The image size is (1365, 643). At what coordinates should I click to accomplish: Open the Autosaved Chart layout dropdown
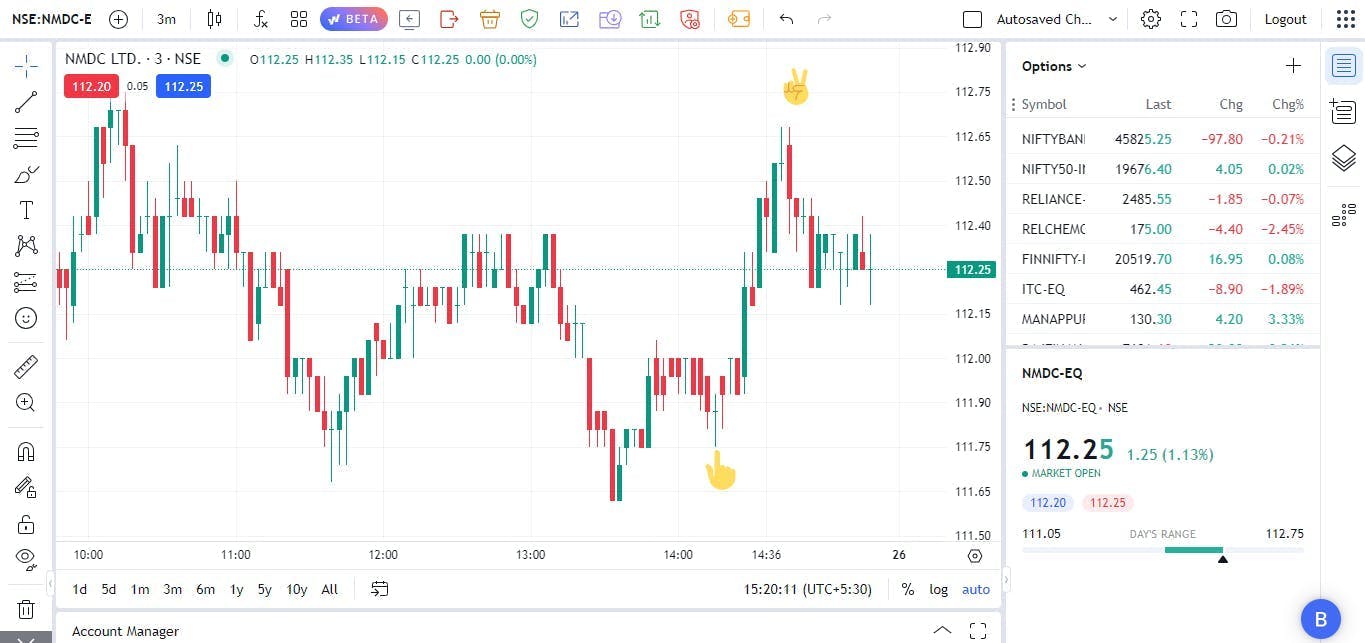1057,19
